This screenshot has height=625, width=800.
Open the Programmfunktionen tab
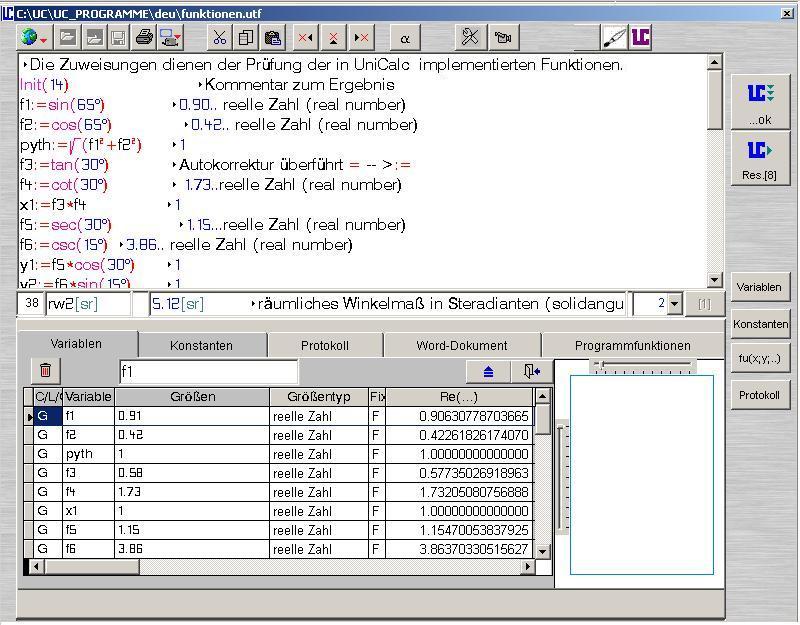point(633,345)
